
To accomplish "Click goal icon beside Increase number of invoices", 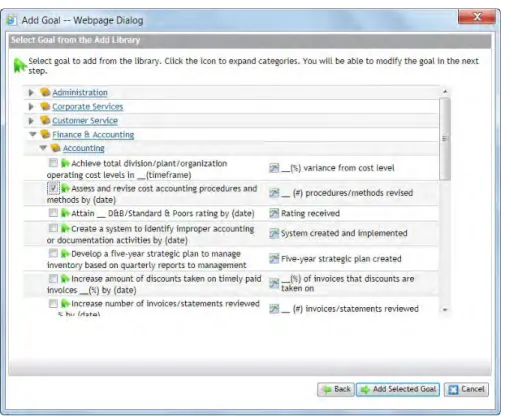I will click(x=65, y=303).
